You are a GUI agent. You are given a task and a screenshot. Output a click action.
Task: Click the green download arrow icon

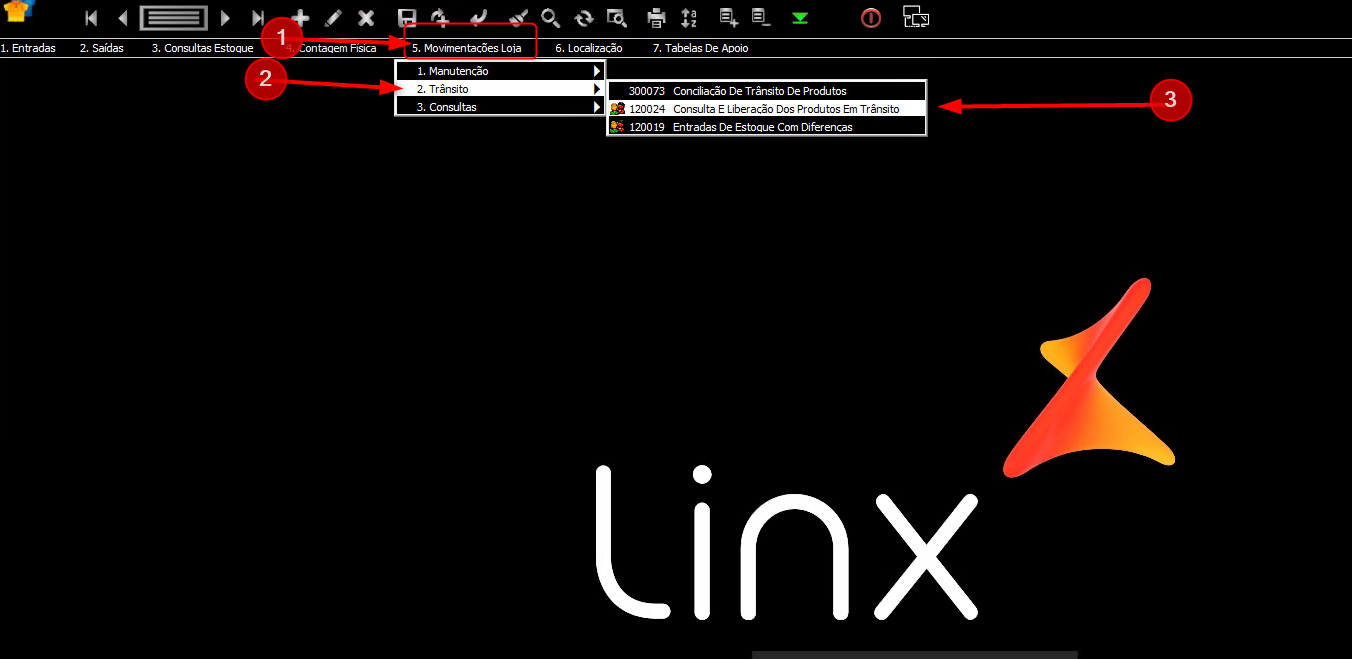800,18
